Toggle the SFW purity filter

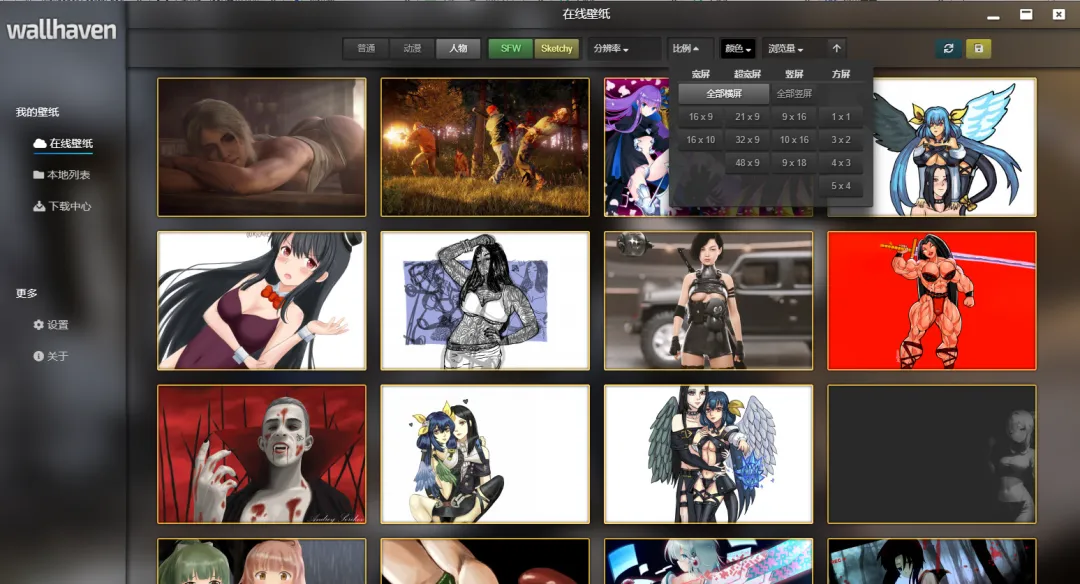click(510, 48)
